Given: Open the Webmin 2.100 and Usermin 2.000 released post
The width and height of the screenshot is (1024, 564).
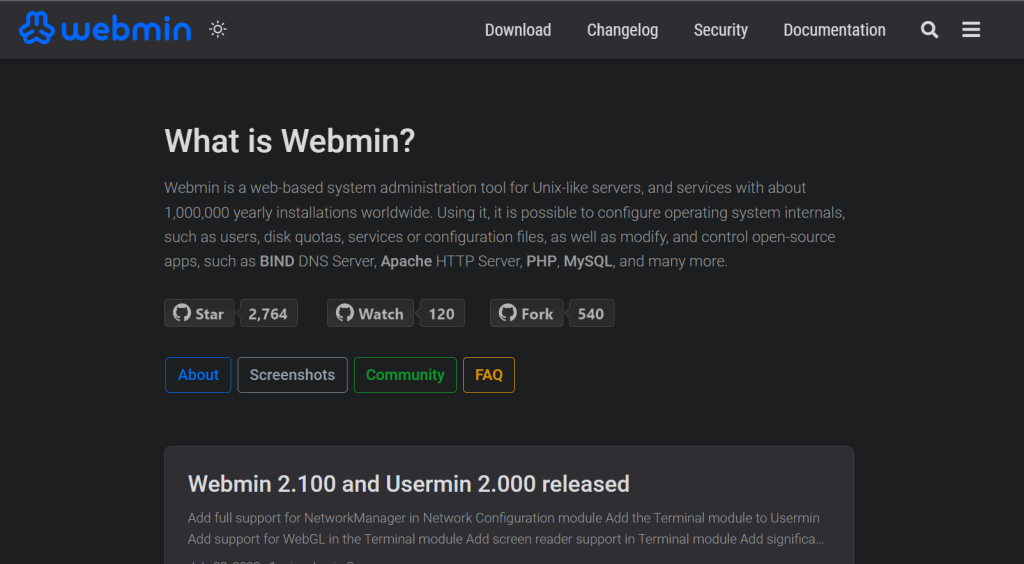Looking at the screenshot, I should point(409,484).
